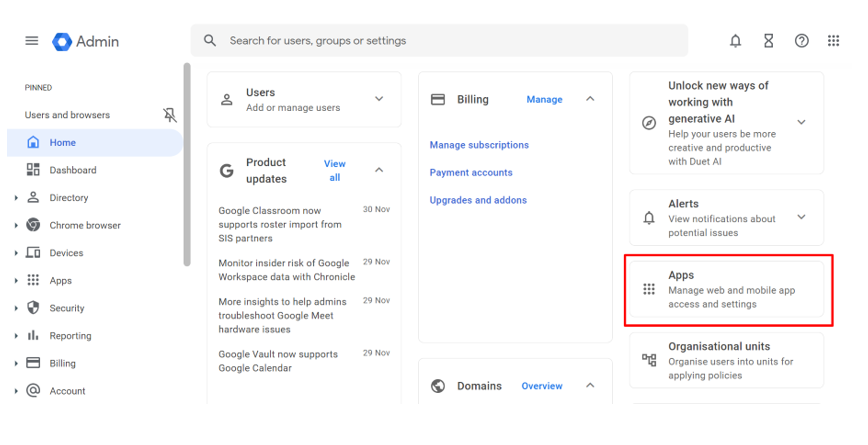Open the Apps card title
Screen dimensions: 868x445
(x=681, y=275)
